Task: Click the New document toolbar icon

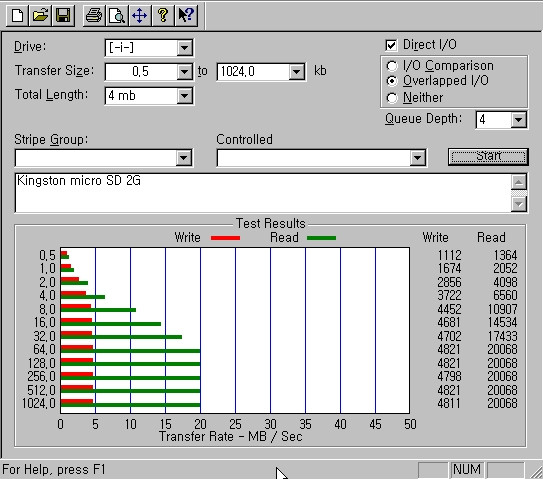Action: tap(17, 16)
